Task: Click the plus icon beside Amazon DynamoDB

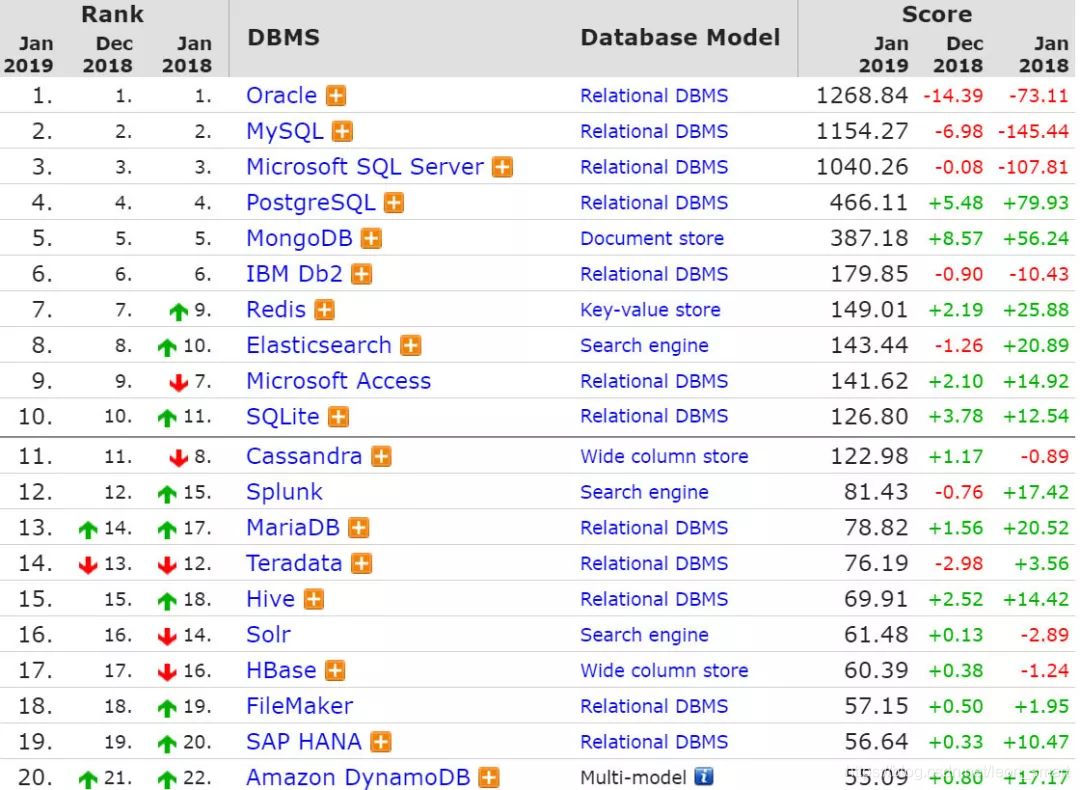Action: tap(489, 778)
